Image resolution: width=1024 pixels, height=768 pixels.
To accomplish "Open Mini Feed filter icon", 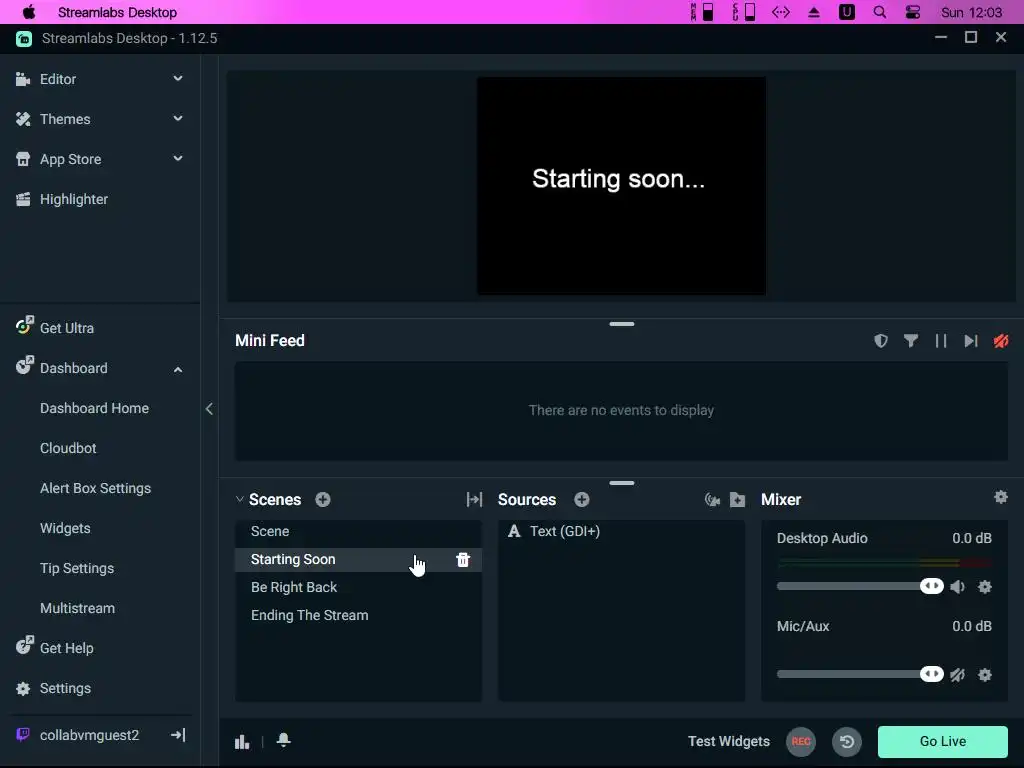I will coord(910,341).
